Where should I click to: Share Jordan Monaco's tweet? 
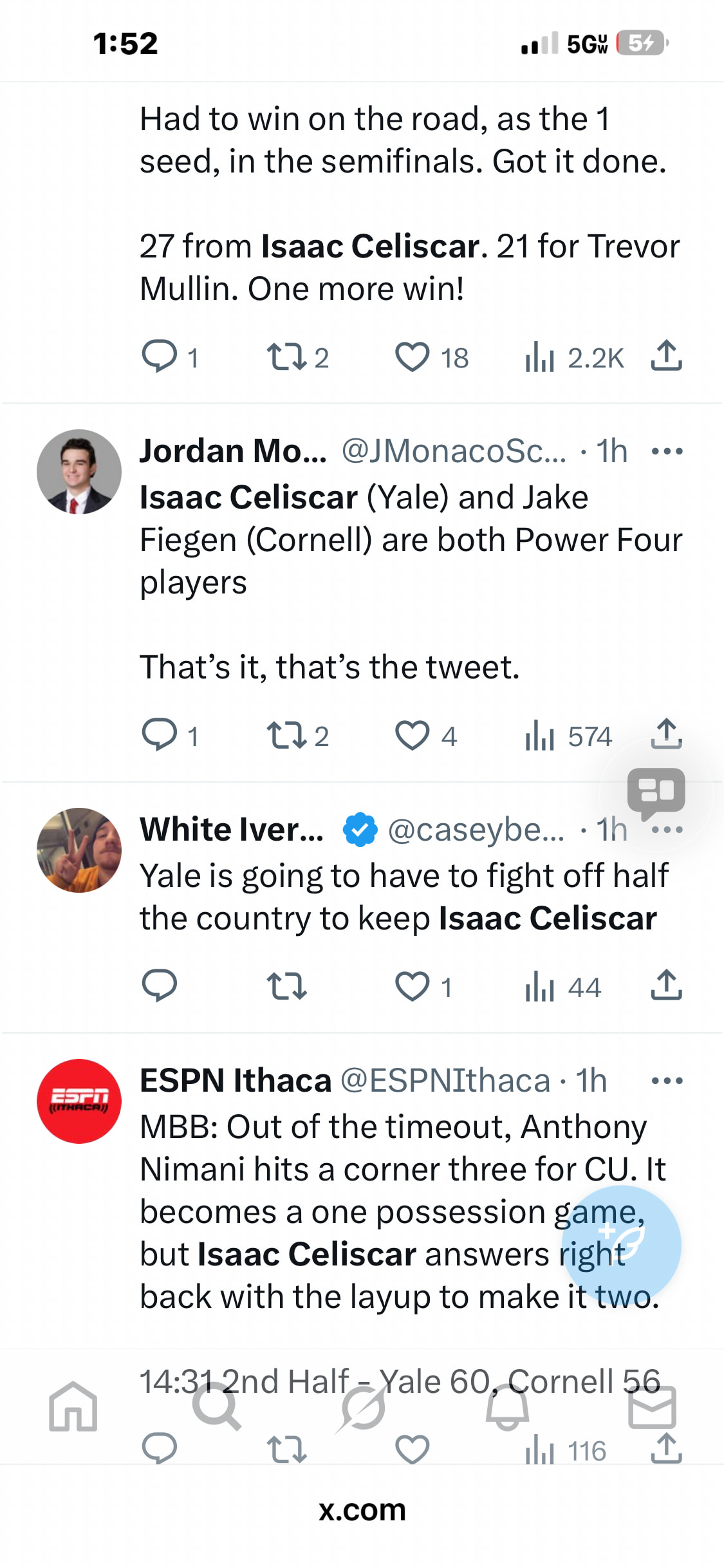[666, 734]
